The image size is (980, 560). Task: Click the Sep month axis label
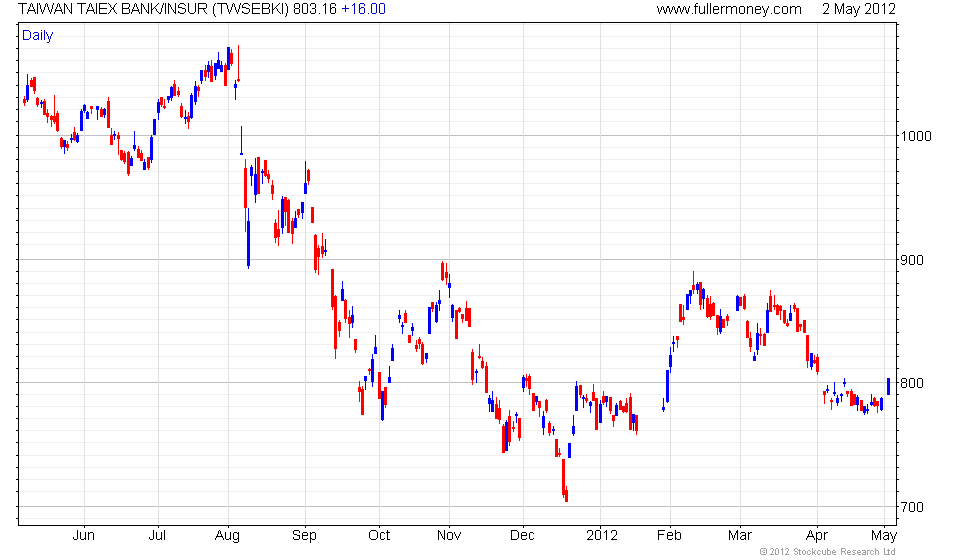click(x=304, y=536)
